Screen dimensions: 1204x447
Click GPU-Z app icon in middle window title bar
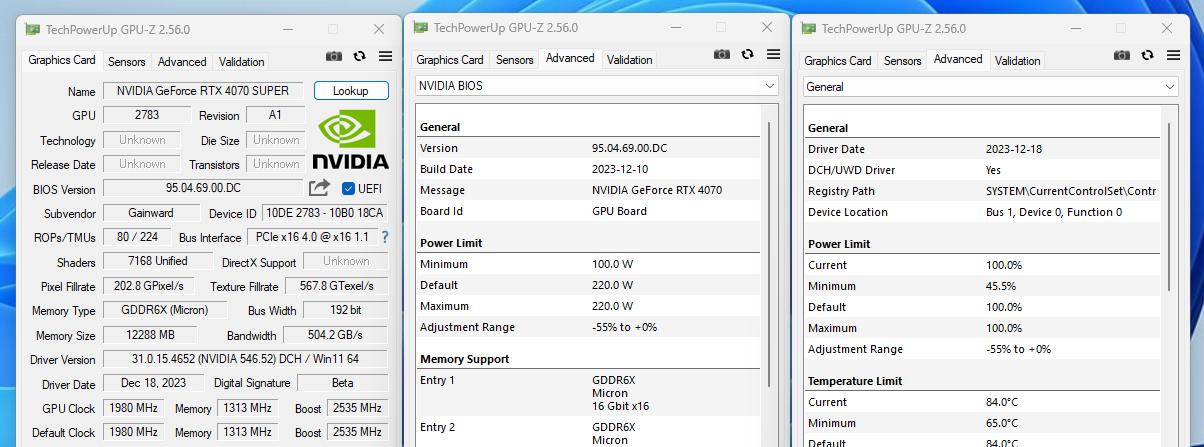[x=421, y=28]
